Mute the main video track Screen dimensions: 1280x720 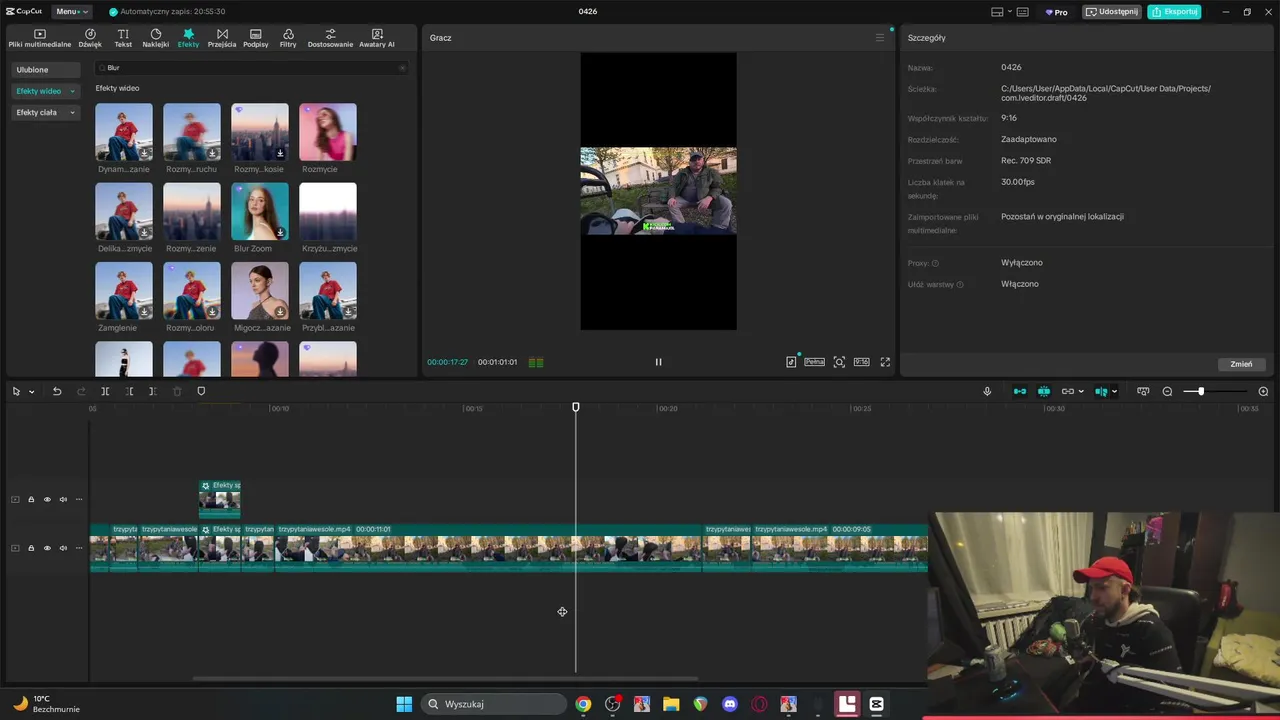[x=63, y=548]
